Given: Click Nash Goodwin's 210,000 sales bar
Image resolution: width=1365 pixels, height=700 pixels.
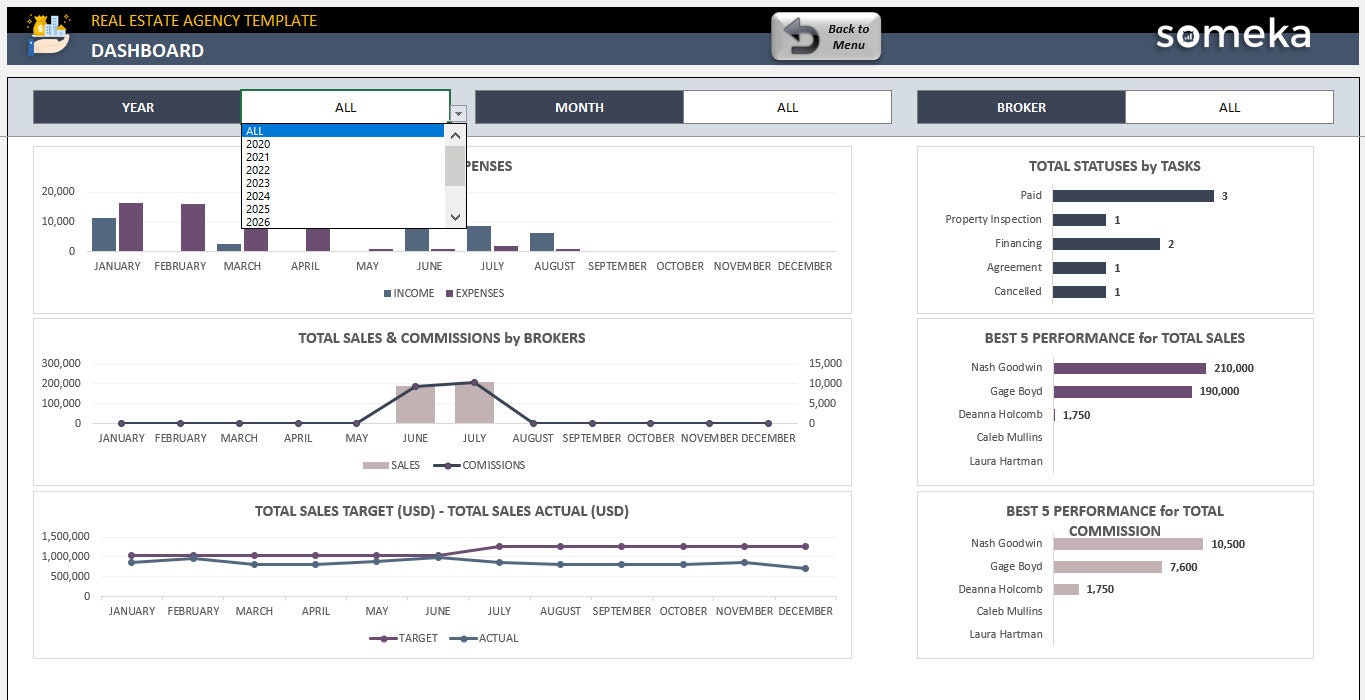Looking at the screenshot, I should pyautogui.click(x=1130, y=368).
